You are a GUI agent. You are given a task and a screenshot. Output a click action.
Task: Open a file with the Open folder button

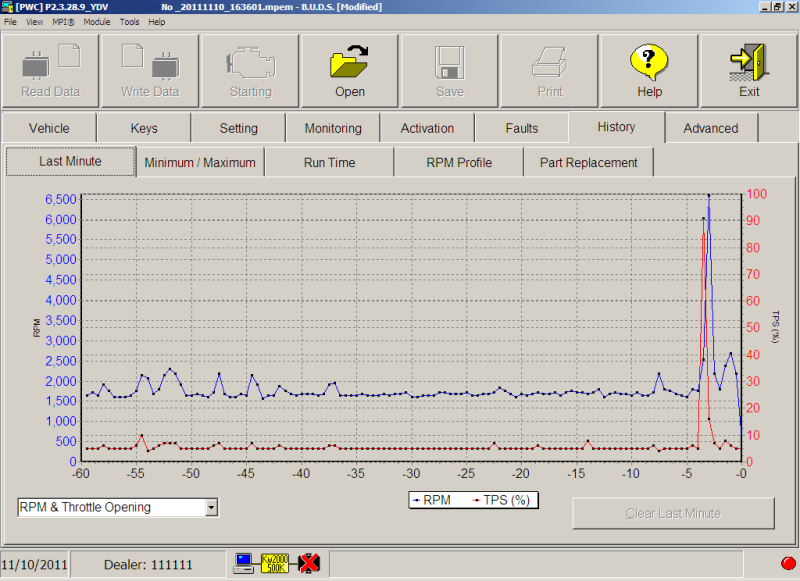[350, 71]
